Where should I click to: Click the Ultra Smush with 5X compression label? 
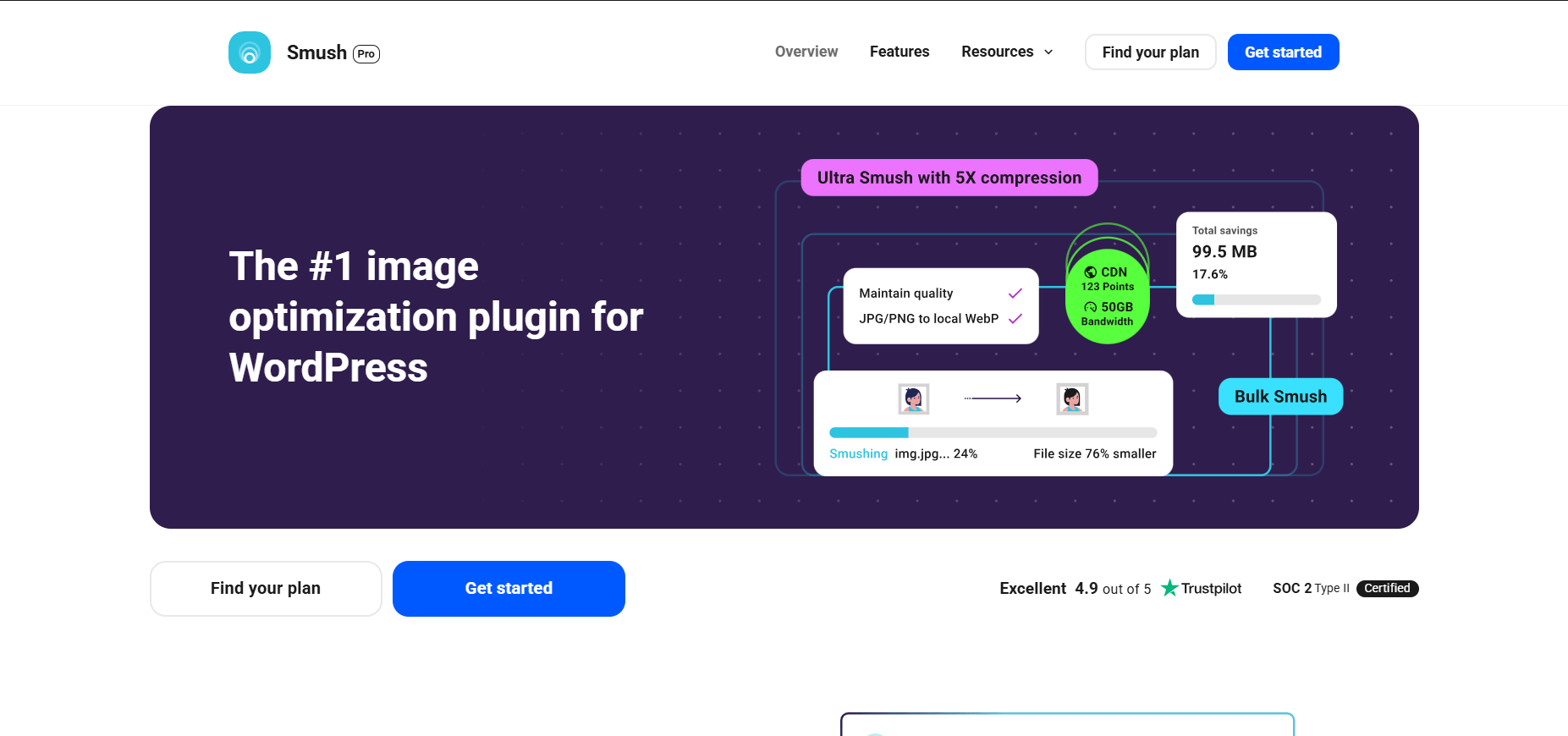pos(949,178)
